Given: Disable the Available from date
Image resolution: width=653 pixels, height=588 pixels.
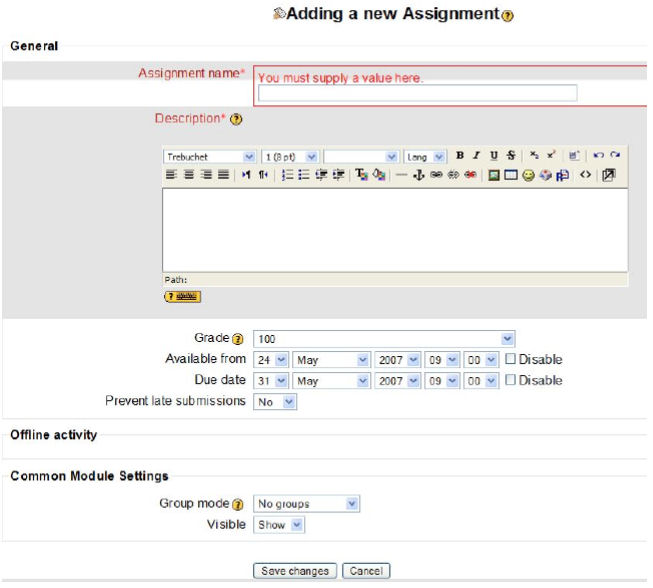Looking at the screenshot, I should tap(510, 359).
